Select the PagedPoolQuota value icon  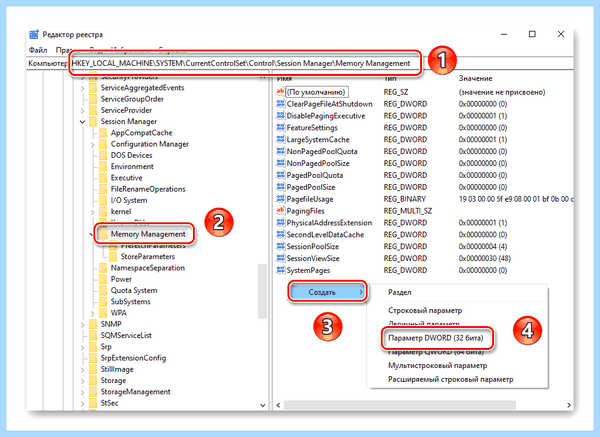(x=280, y=175)
